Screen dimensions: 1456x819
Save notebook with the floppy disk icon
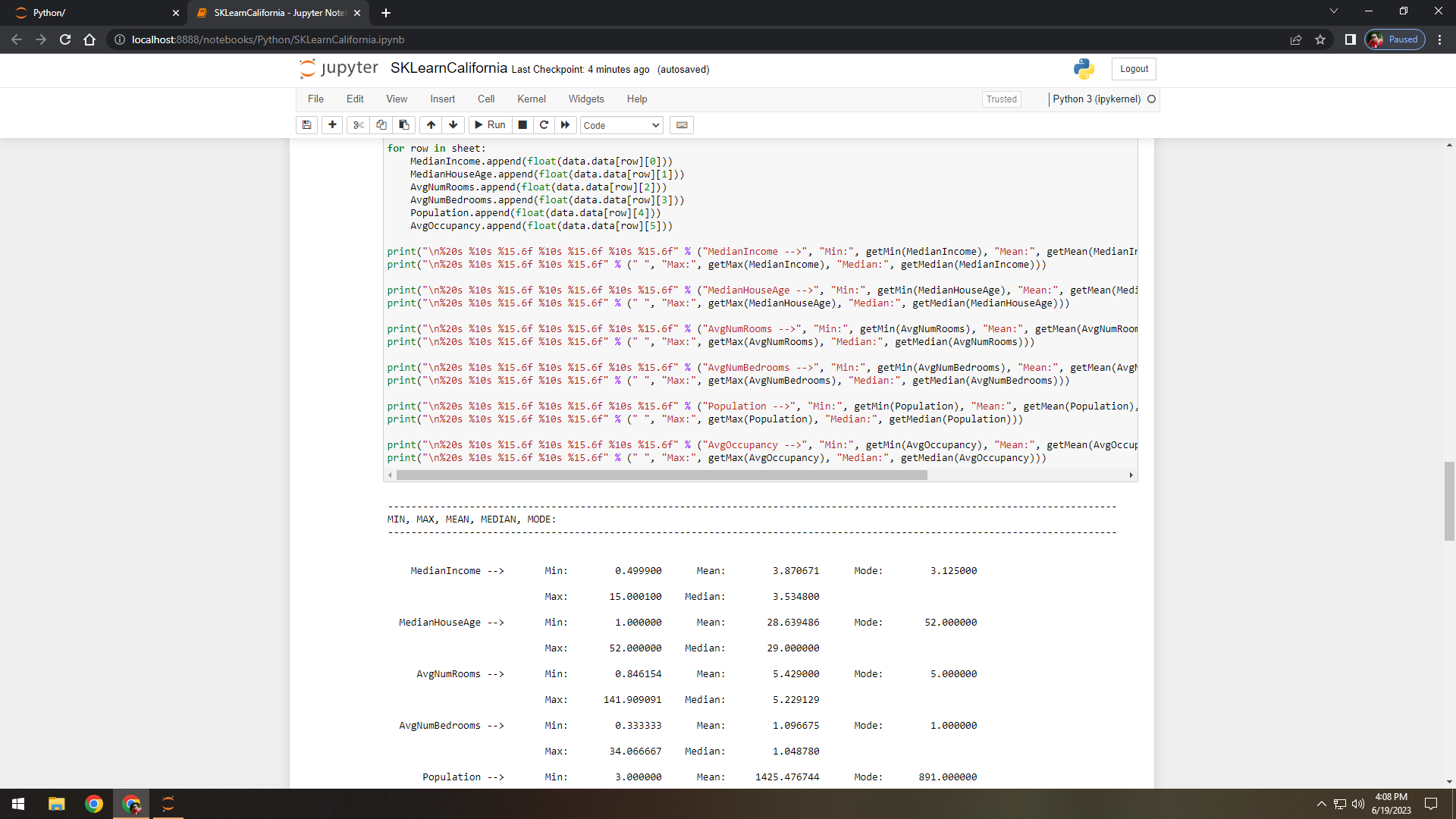point(306,125)
